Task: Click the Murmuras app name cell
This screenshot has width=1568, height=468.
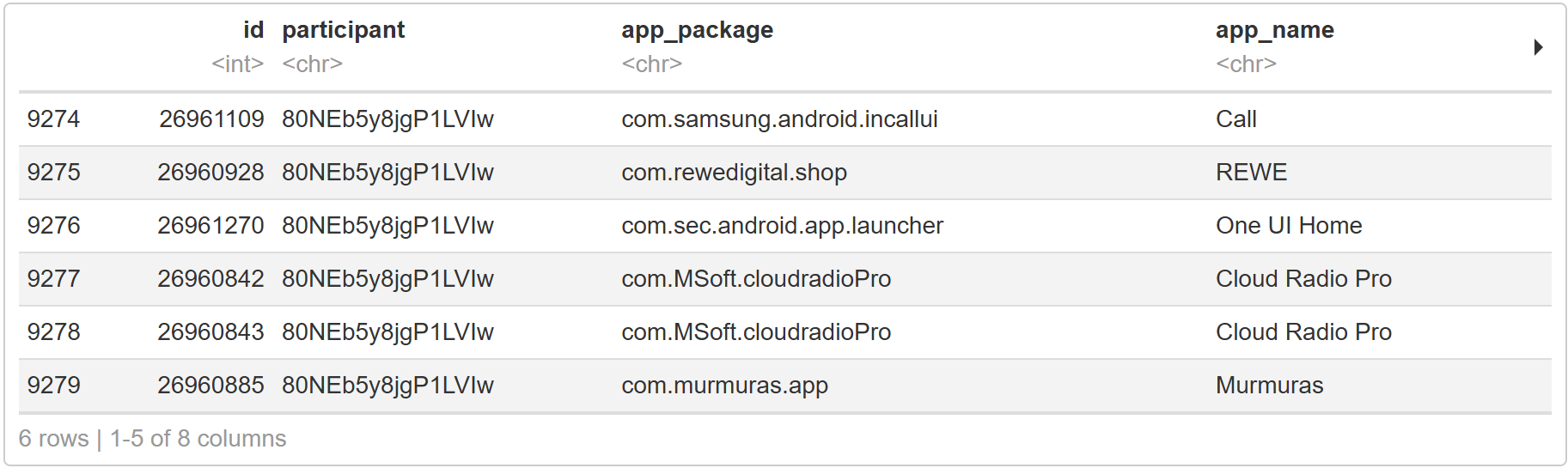Action: coord(1269,386)
